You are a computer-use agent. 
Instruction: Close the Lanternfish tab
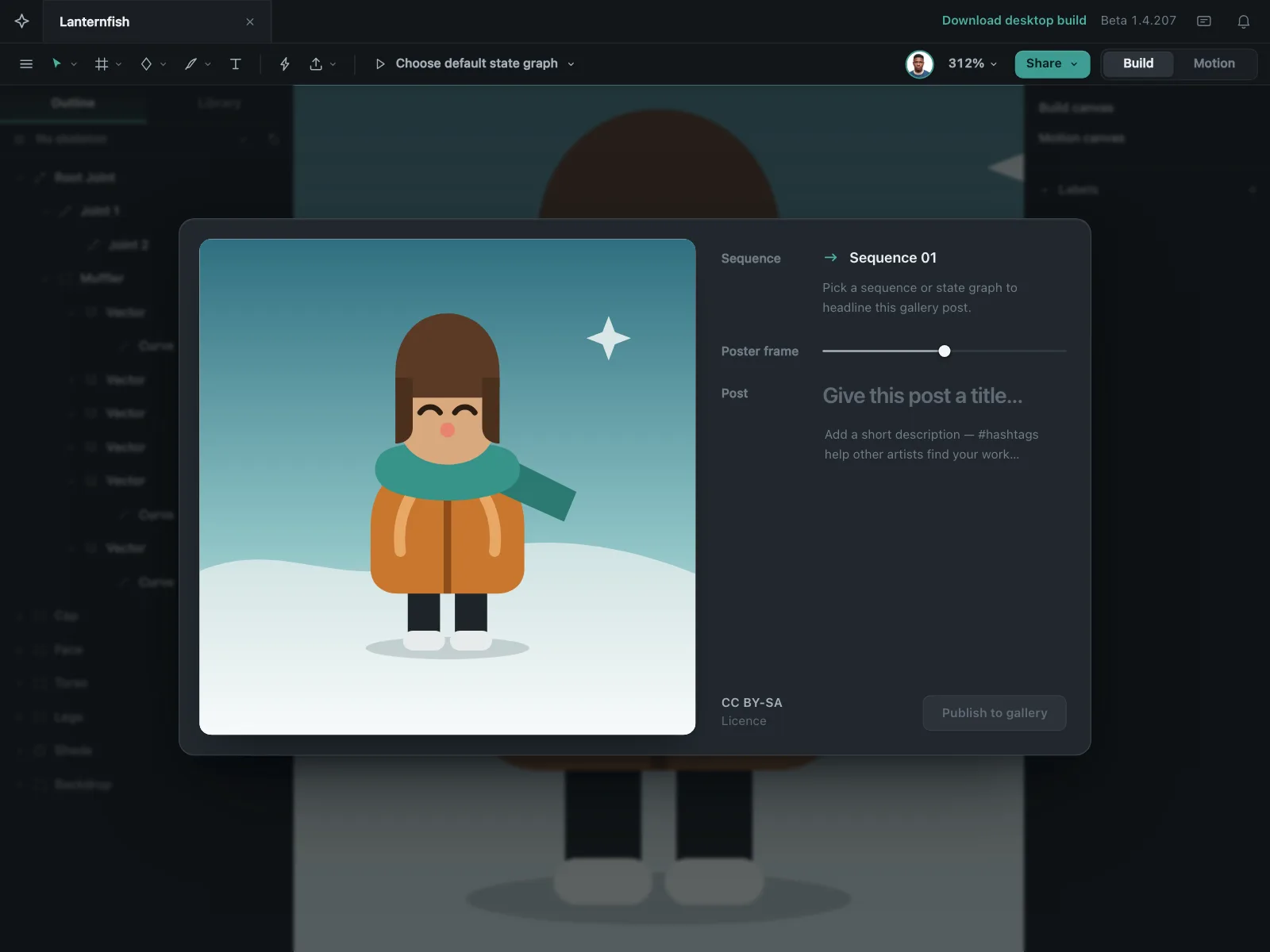(250, 21)
